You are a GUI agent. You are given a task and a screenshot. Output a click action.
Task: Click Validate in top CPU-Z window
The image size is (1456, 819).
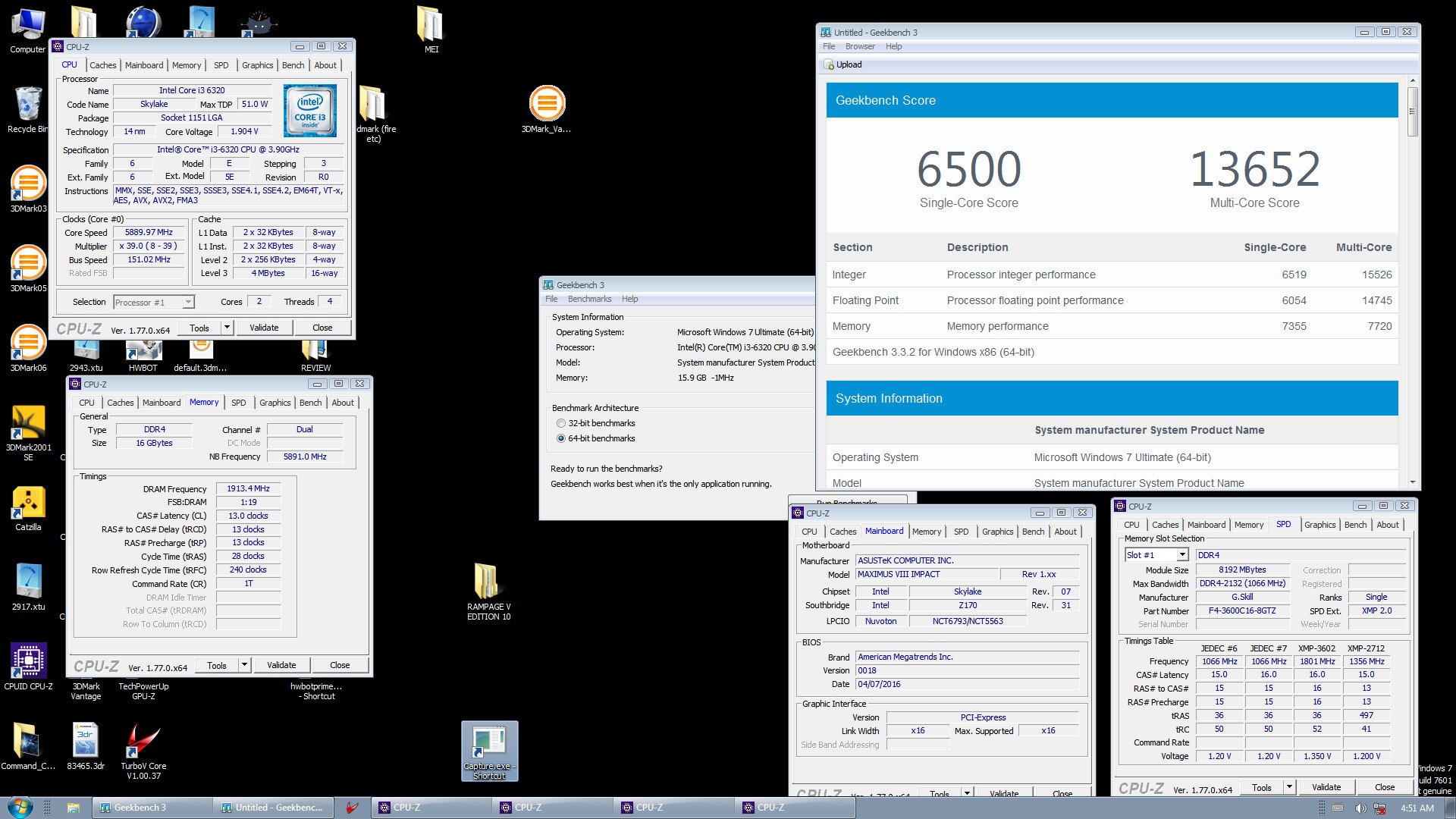[264, 328]
